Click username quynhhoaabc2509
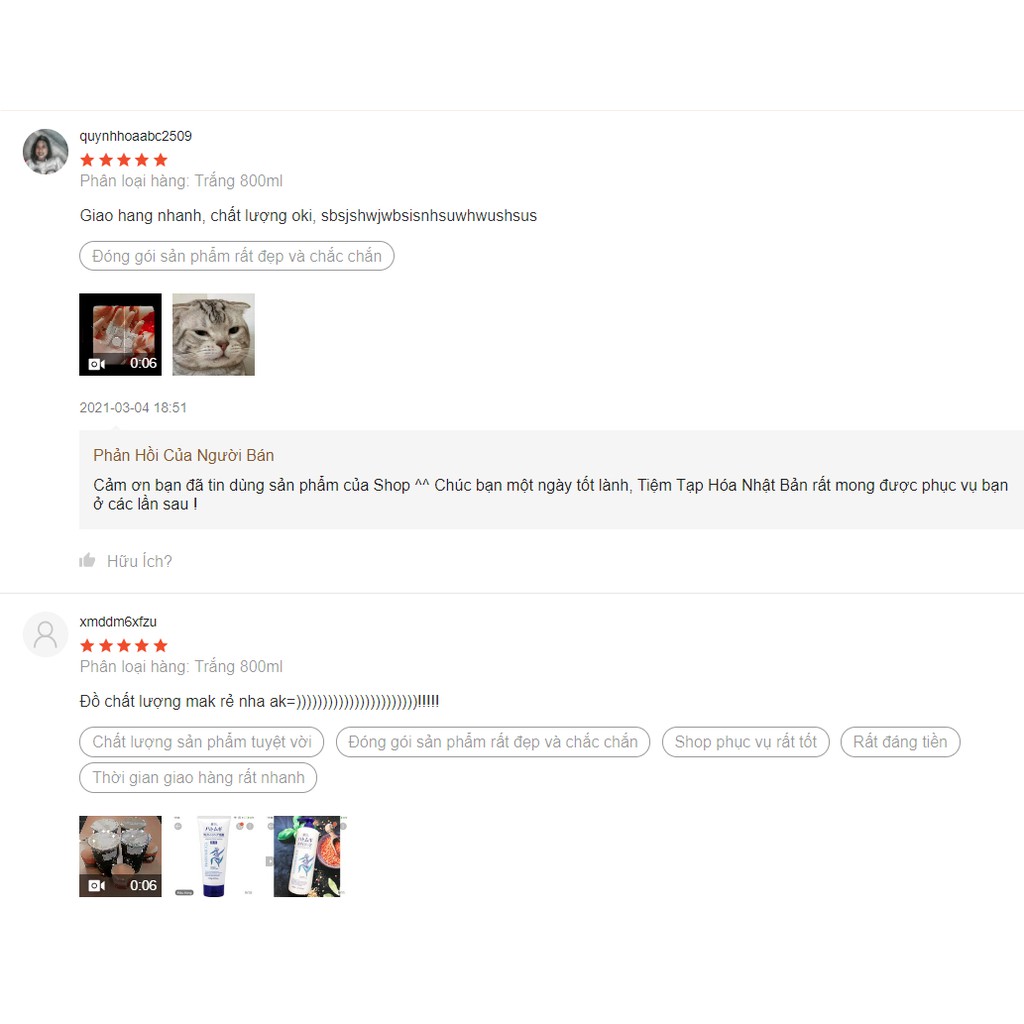Screen dimensions: 1024x1024 pyautogui.click(x=136, y=136)
